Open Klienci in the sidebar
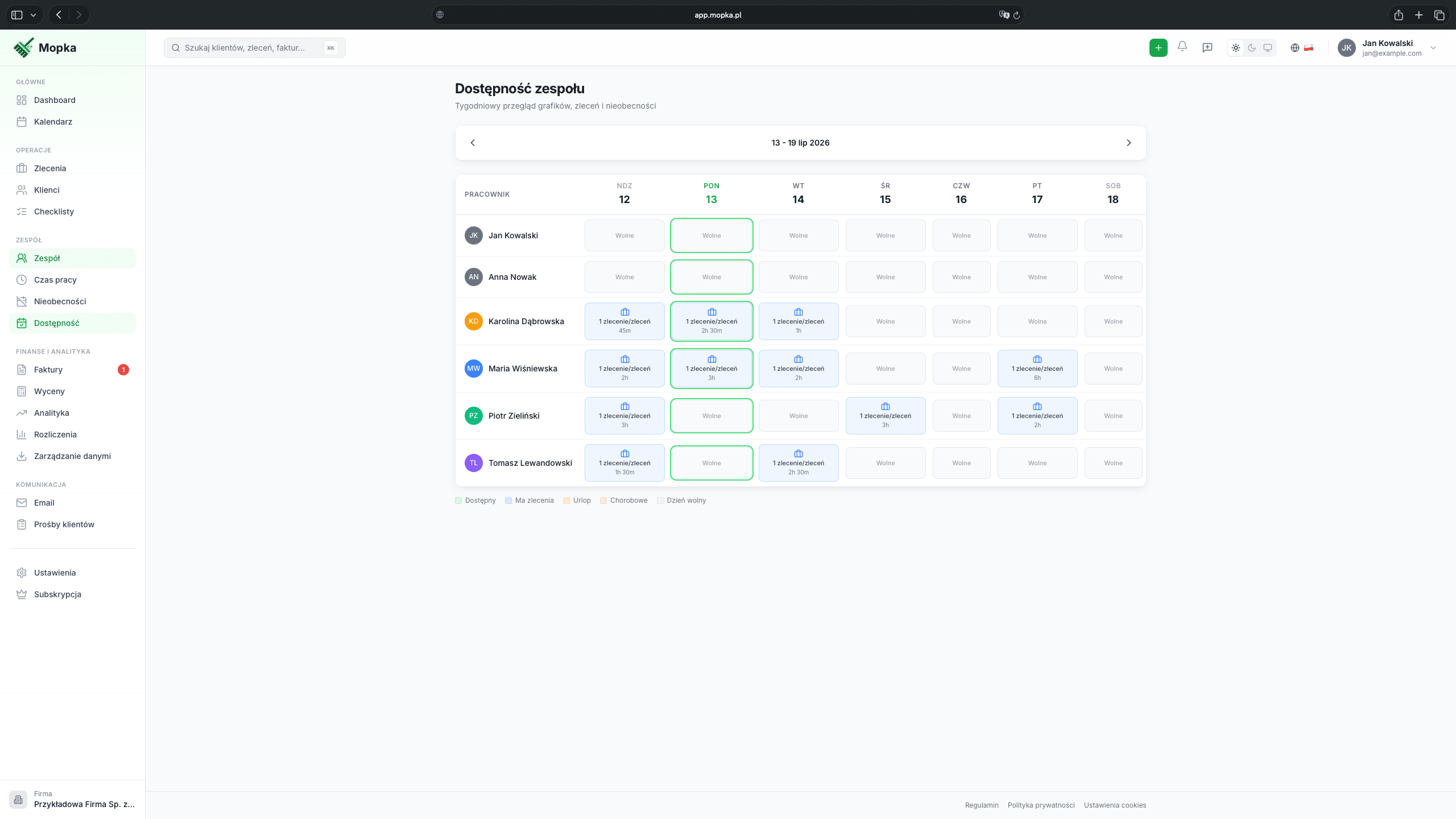Image resolution: width=1456 pixels, height=819 pixels. click(72, 190)
